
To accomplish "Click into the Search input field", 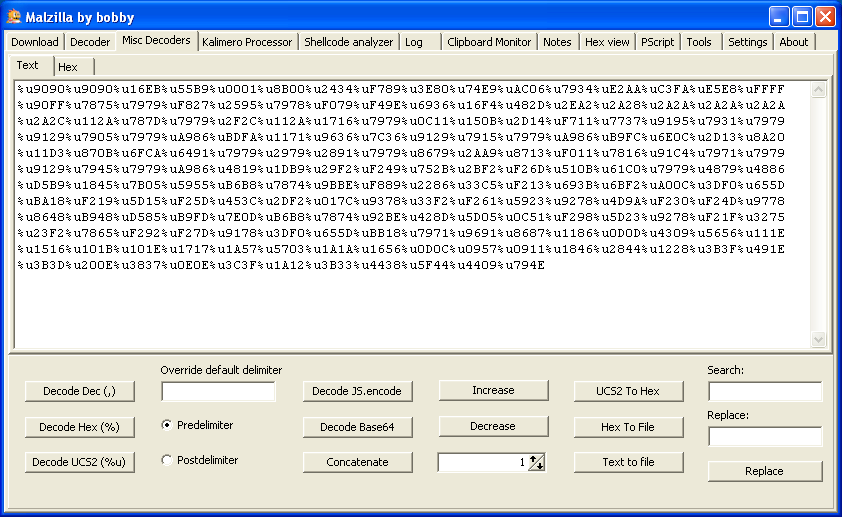I will [x=764, y=391].
